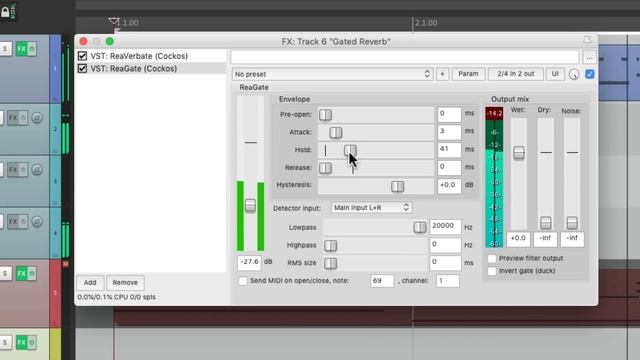The height and width of the screenshot is (360, 640).
Task: Click the 2.1.00 ruler marker in timeline
Action: 426,23
